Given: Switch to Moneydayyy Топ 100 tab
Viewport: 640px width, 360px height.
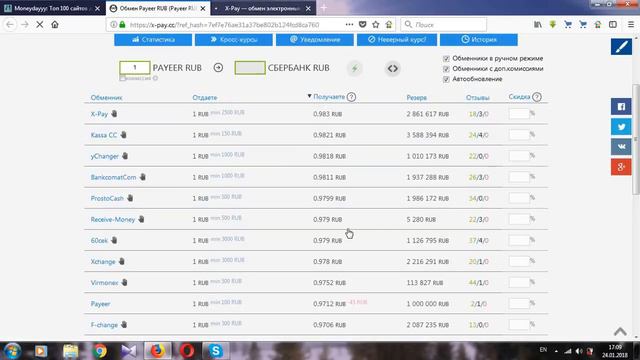Looking at the screenshot, I should 52,8.
